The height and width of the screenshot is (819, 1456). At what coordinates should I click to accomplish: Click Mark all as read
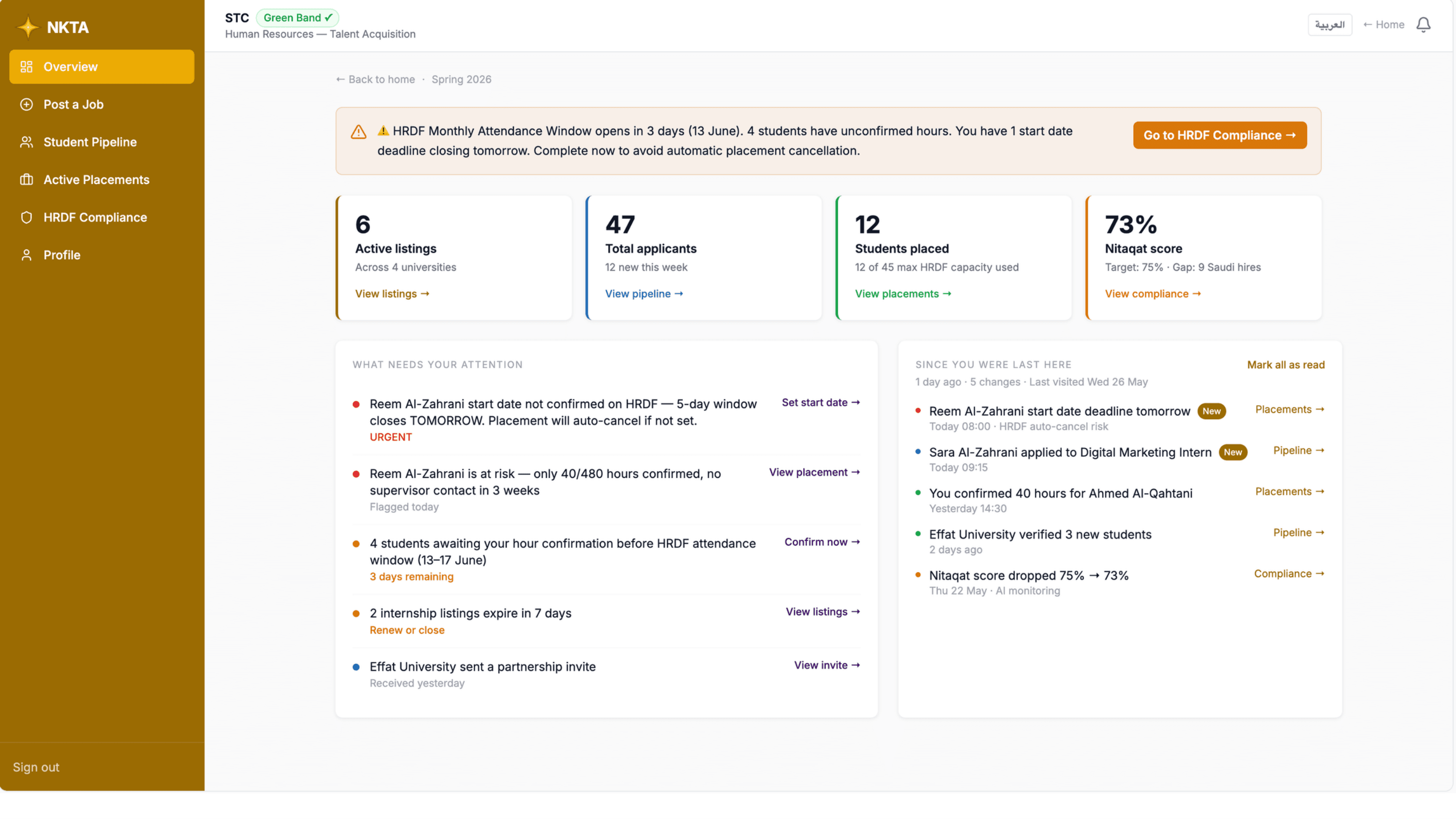(1286, 365)
